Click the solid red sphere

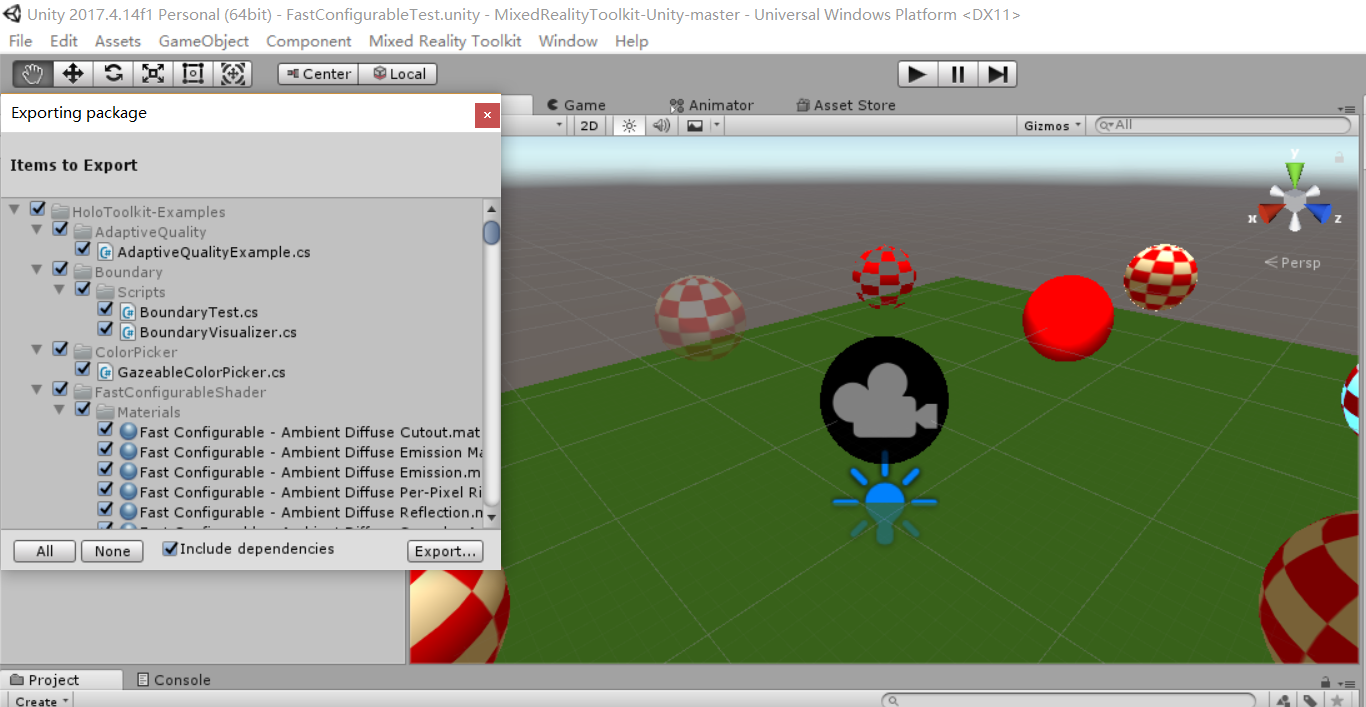(x=1068, y=316)
